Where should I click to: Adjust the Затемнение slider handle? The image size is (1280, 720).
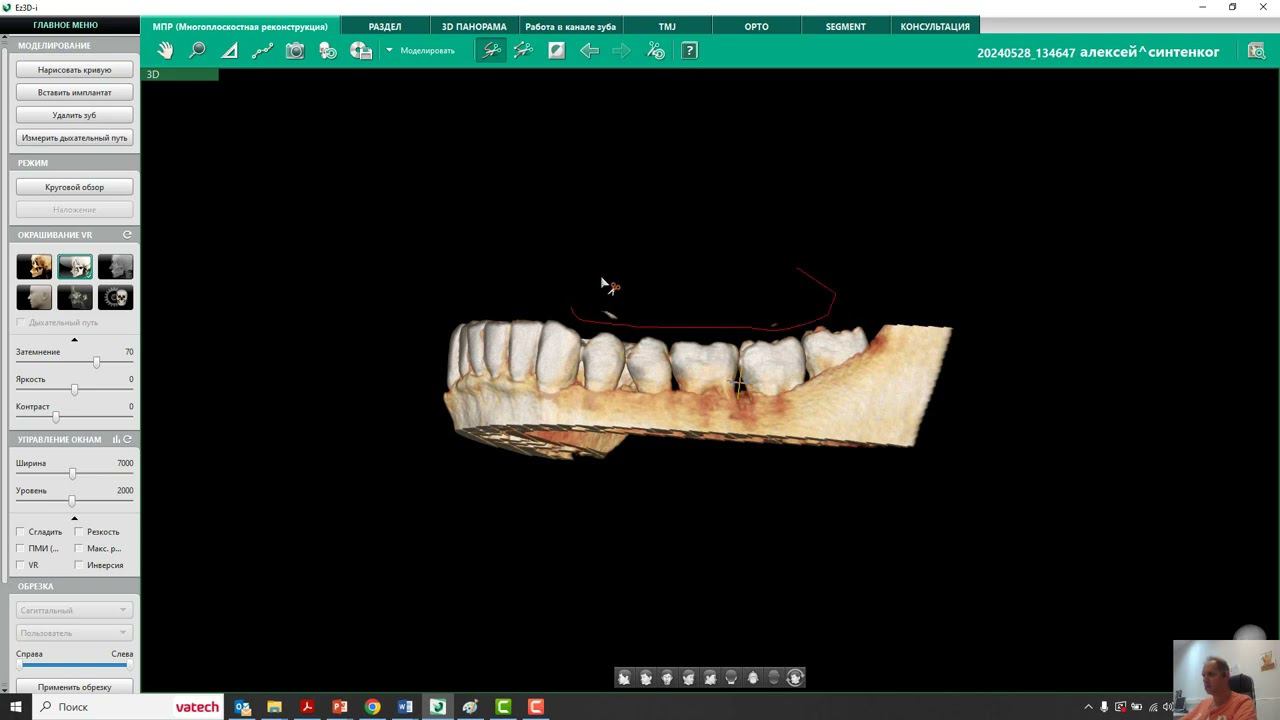(x=96, y=362)
